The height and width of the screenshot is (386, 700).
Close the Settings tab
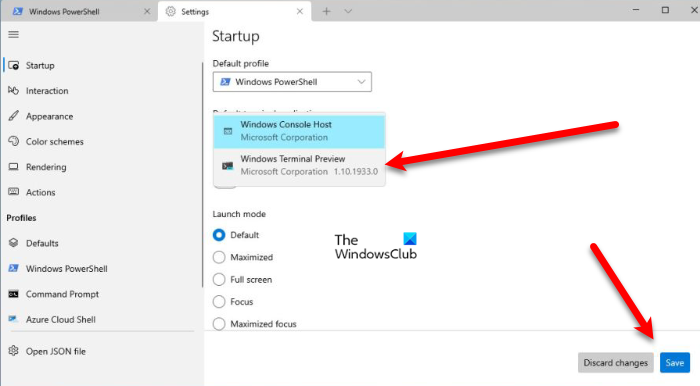click(x=300, y=12)
